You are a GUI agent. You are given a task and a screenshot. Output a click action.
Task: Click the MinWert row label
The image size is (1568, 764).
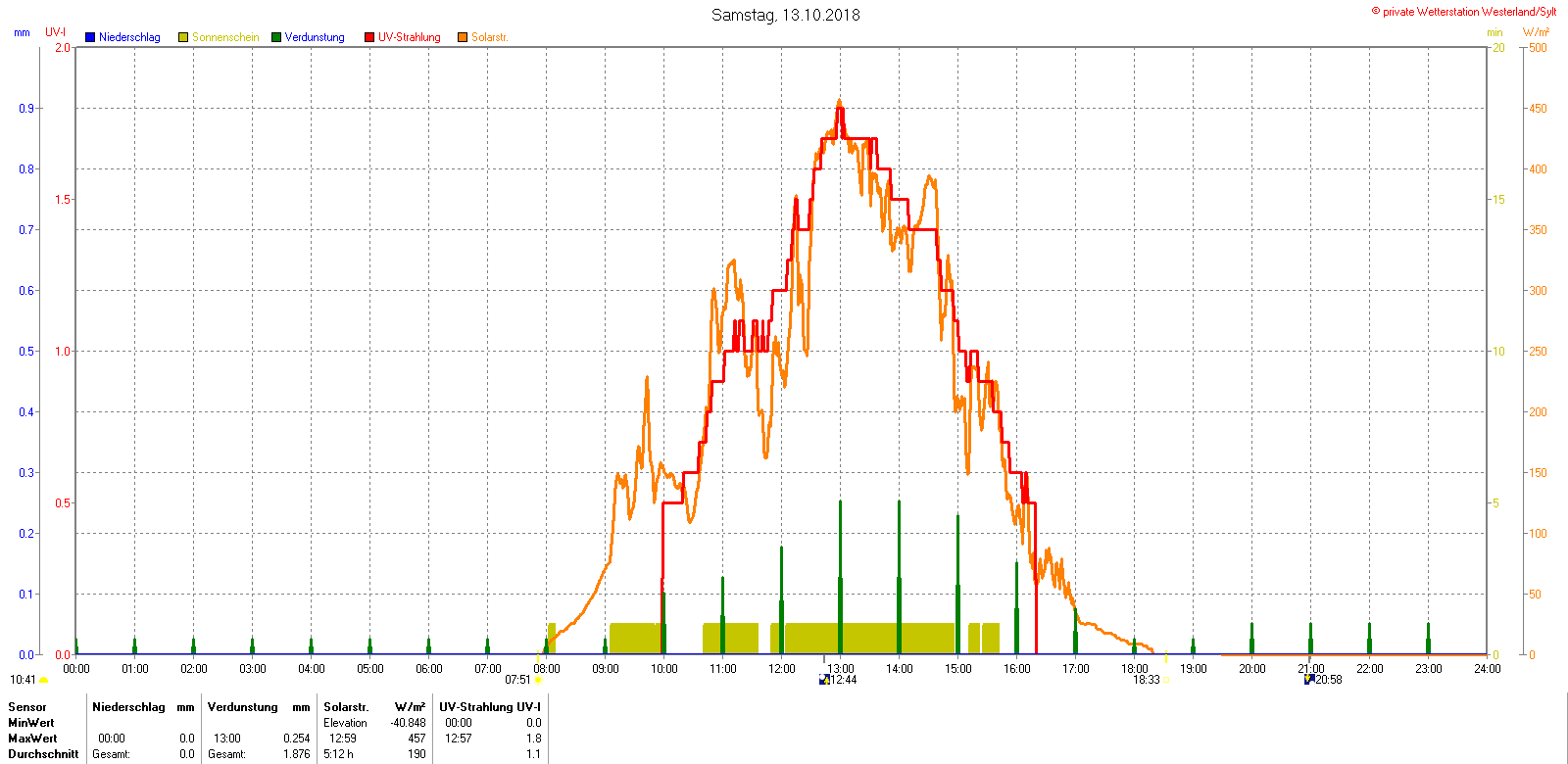click(31, 723)
